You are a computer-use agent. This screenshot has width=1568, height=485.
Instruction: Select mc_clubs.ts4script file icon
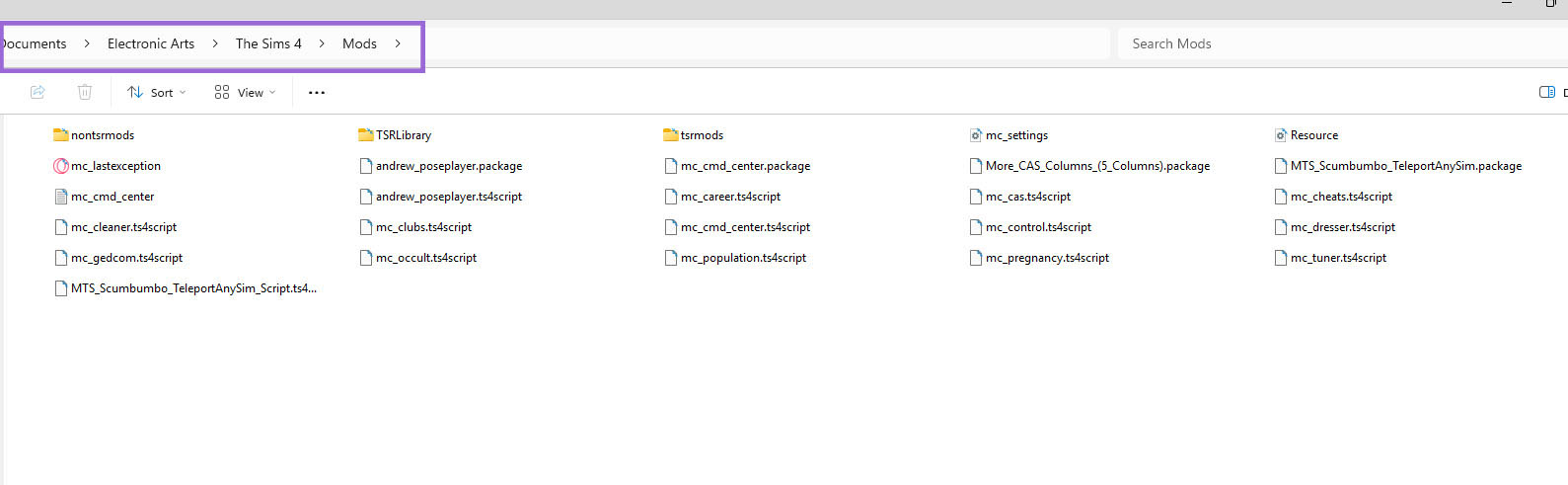[x=366, y=227]
